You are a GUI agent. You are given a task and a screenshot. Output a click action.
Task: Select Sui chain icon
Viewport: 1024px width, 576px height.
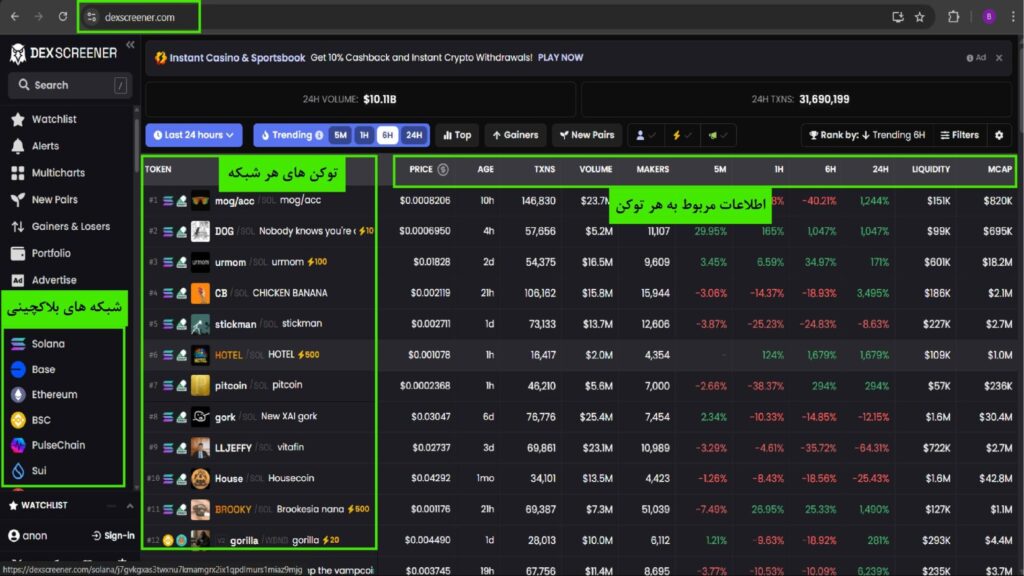click(18, 471)
